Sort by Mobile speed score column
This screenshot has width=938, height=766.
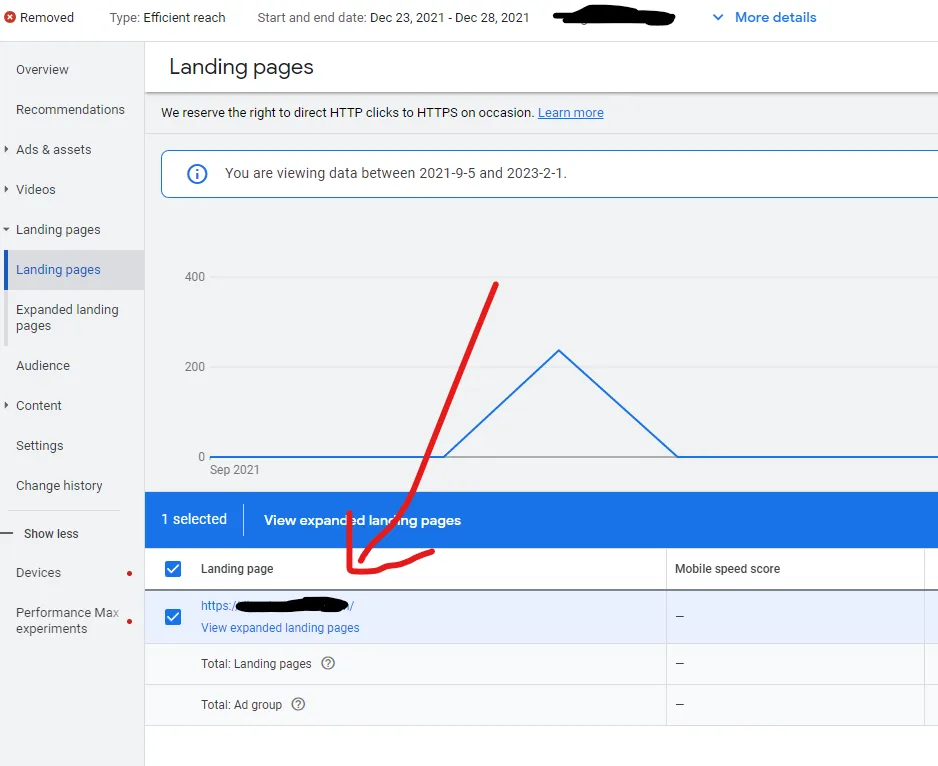pyautogui.click(x=727, y=569)
